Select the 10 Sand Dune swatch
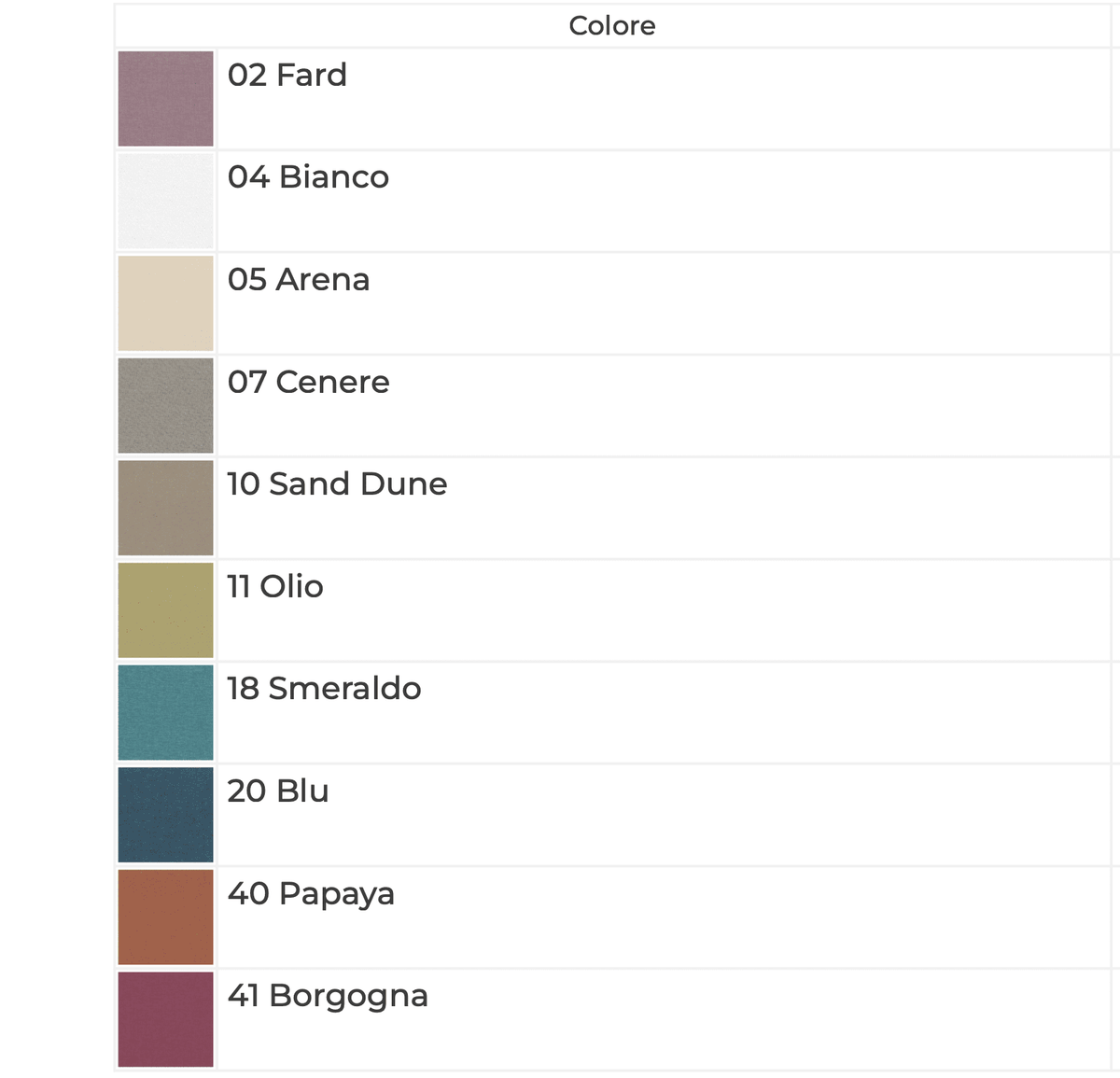Image resolution: width=1120 pixels, height=1078 pixels. tap(165, 508)
